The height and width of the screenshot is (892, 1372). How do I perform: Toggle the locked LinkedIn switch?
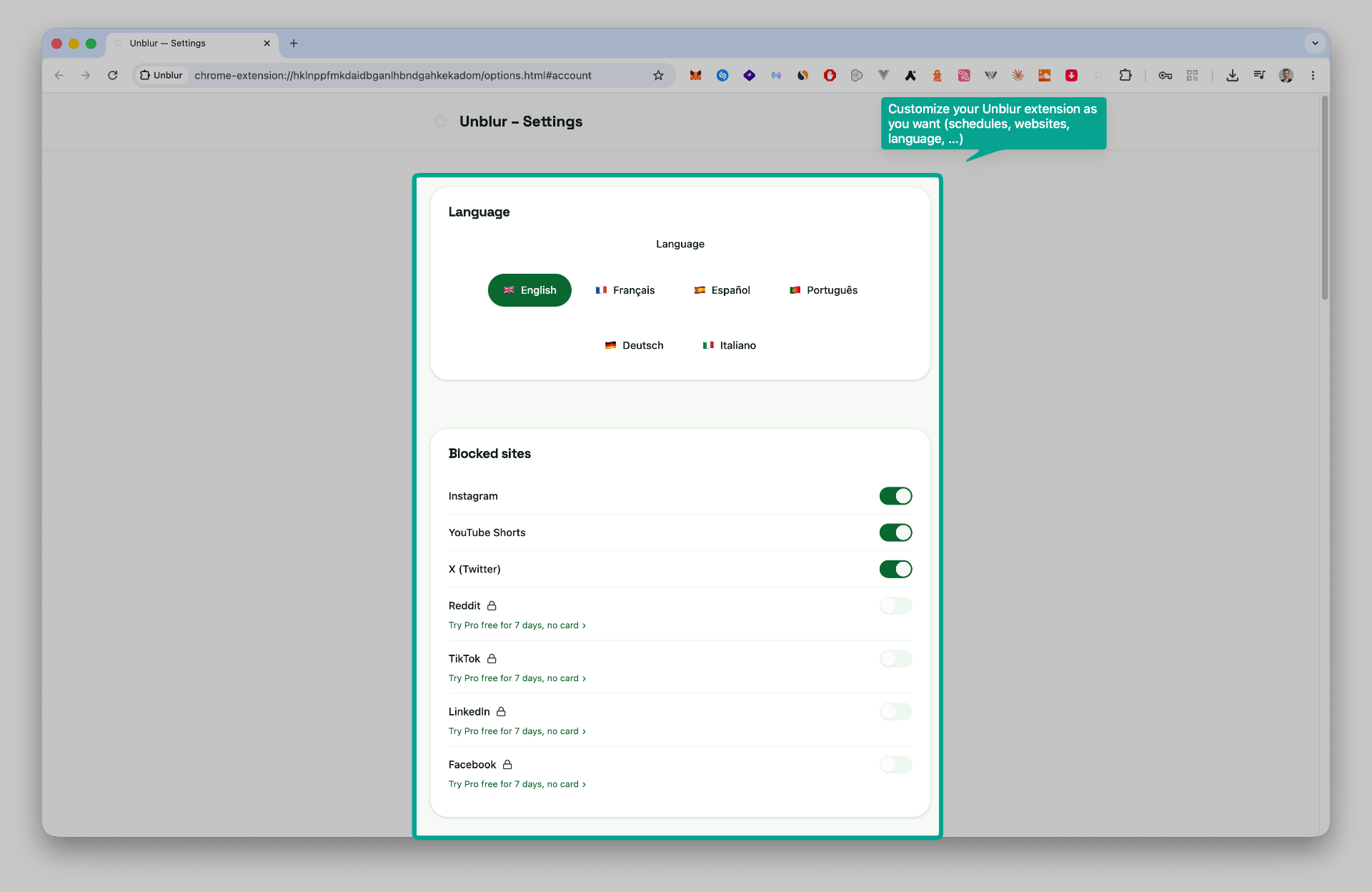coord(895,712)
